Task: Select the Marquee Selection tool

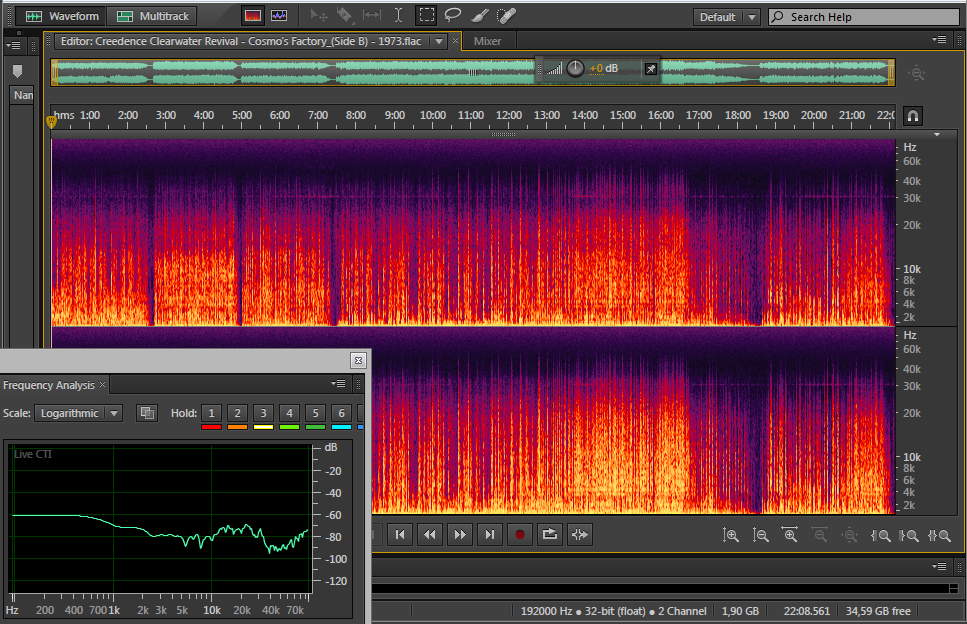Action: click(x=426, y=15)
